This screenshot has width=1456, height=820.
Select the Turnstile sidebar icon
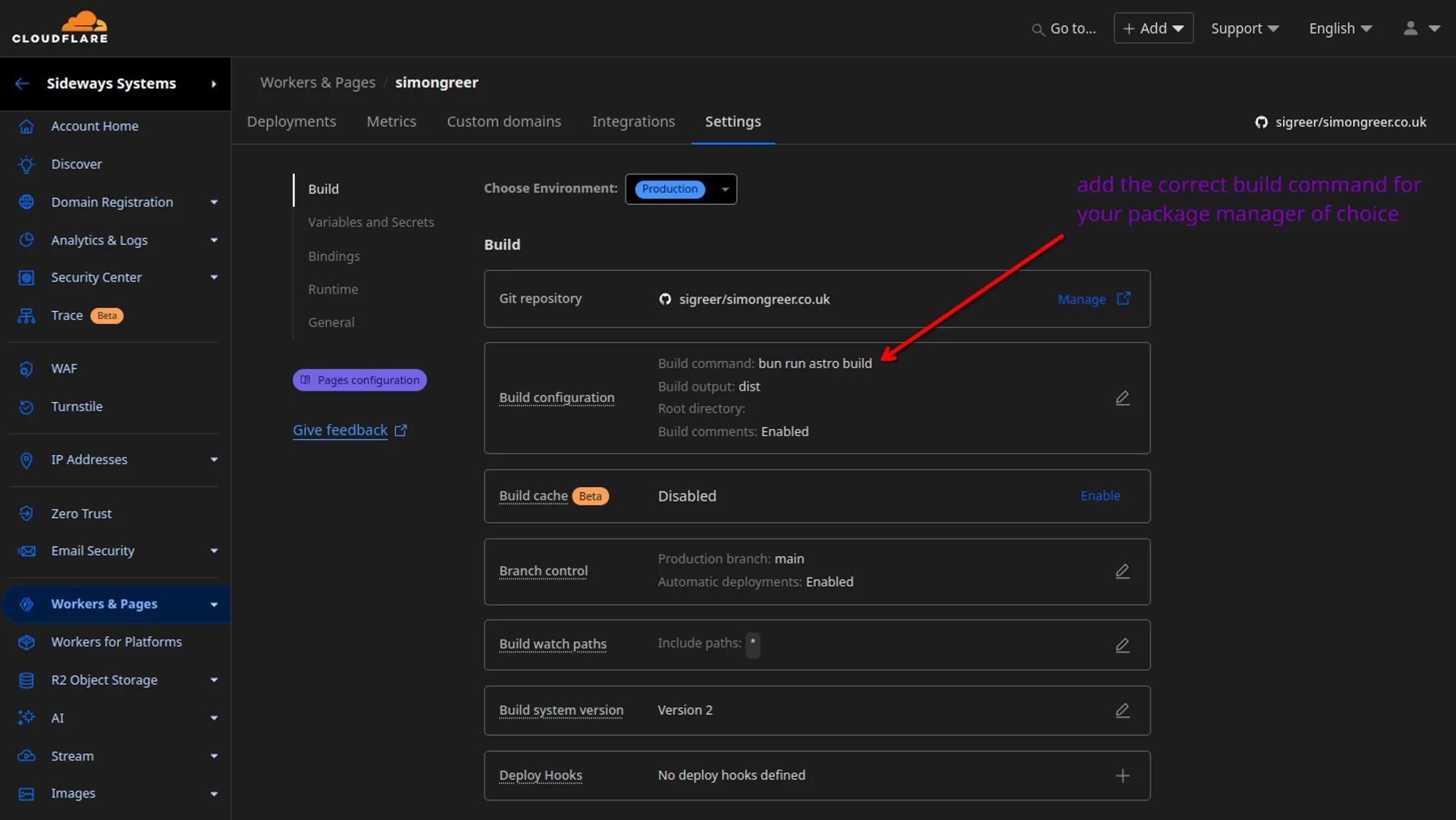tap(27, 407)
